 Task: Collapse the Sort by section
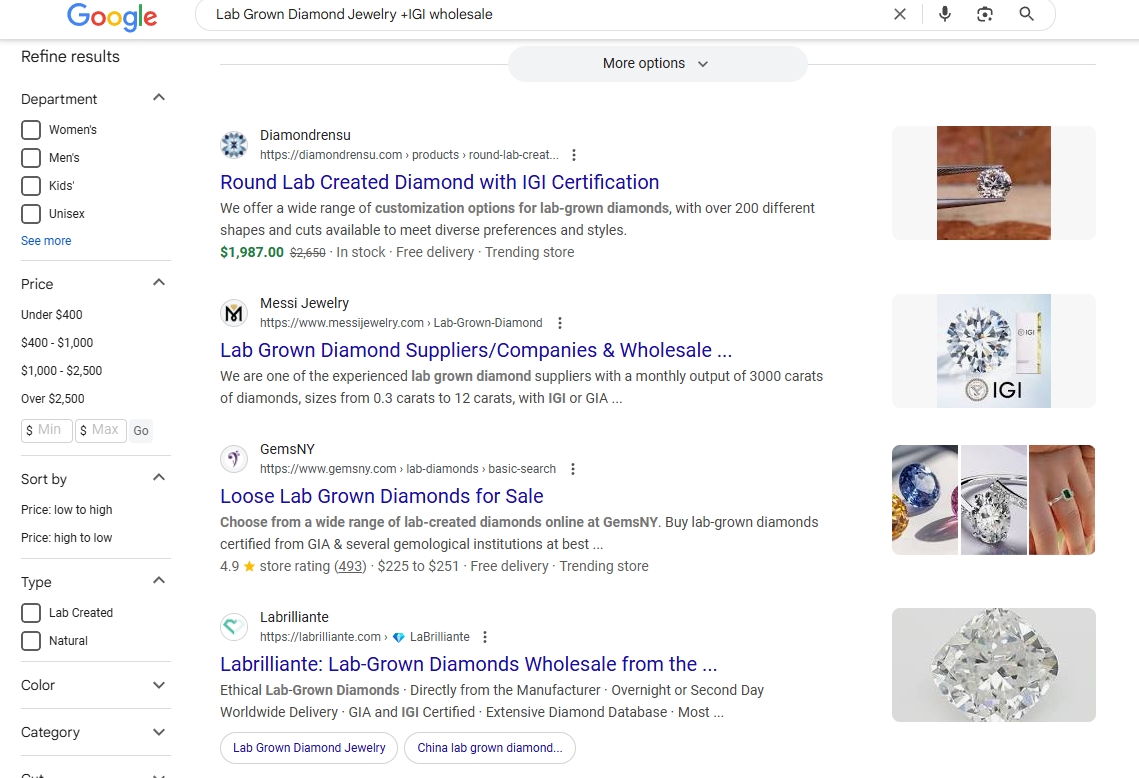159,477
